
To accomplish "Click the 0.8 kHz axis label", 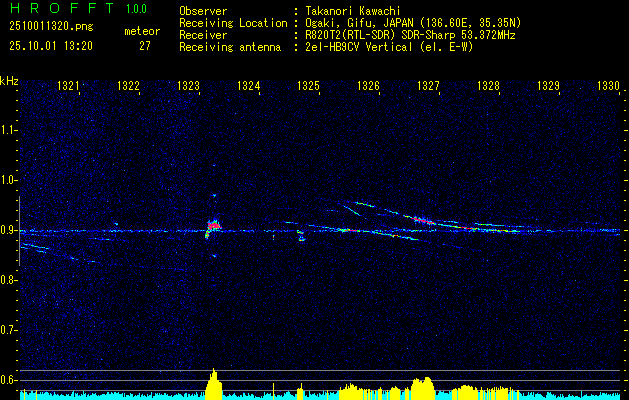I will (8, 280).
